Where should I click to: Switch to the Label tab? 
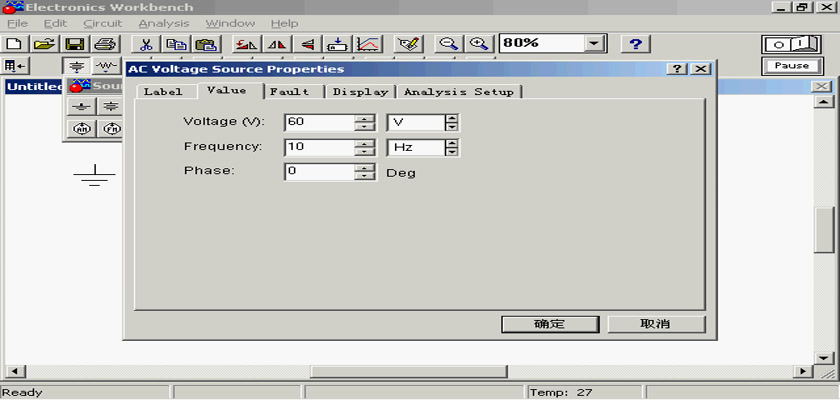[163, 92]
